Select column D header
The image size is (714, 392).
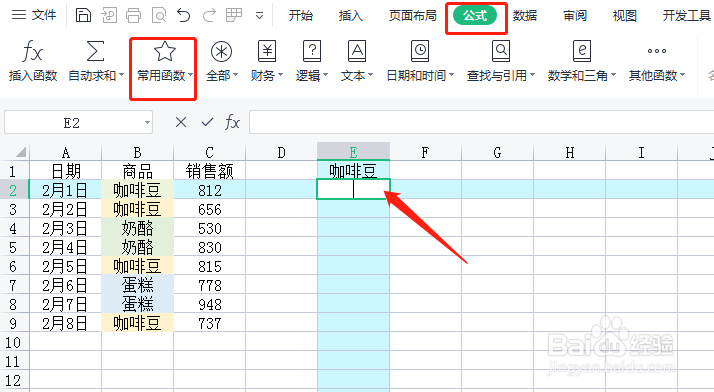pyautogui.click(x=281, y=152)
